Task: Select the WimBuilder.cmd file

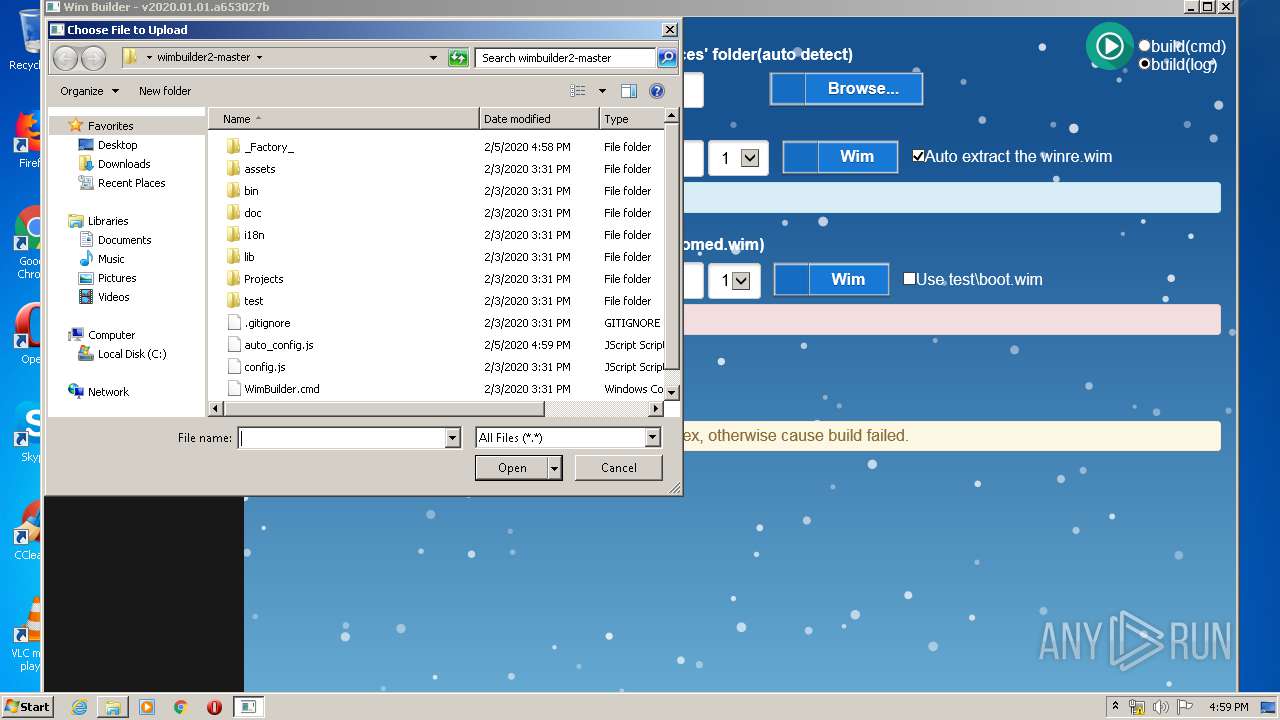Action: click(x=282, y=389)
